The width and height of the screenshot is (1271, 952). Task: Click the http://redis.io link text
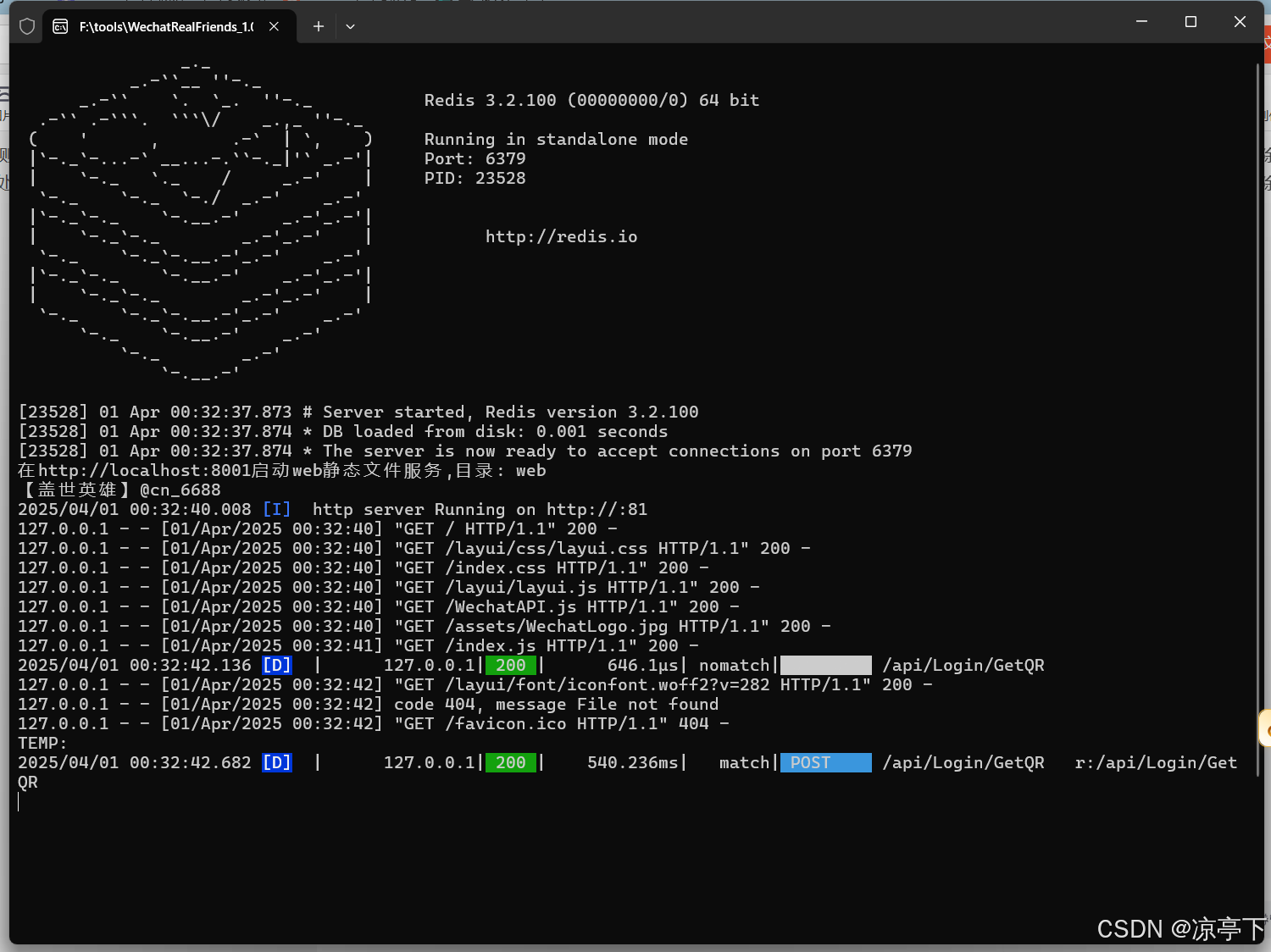pyautogui.click(x=561, y=236)
